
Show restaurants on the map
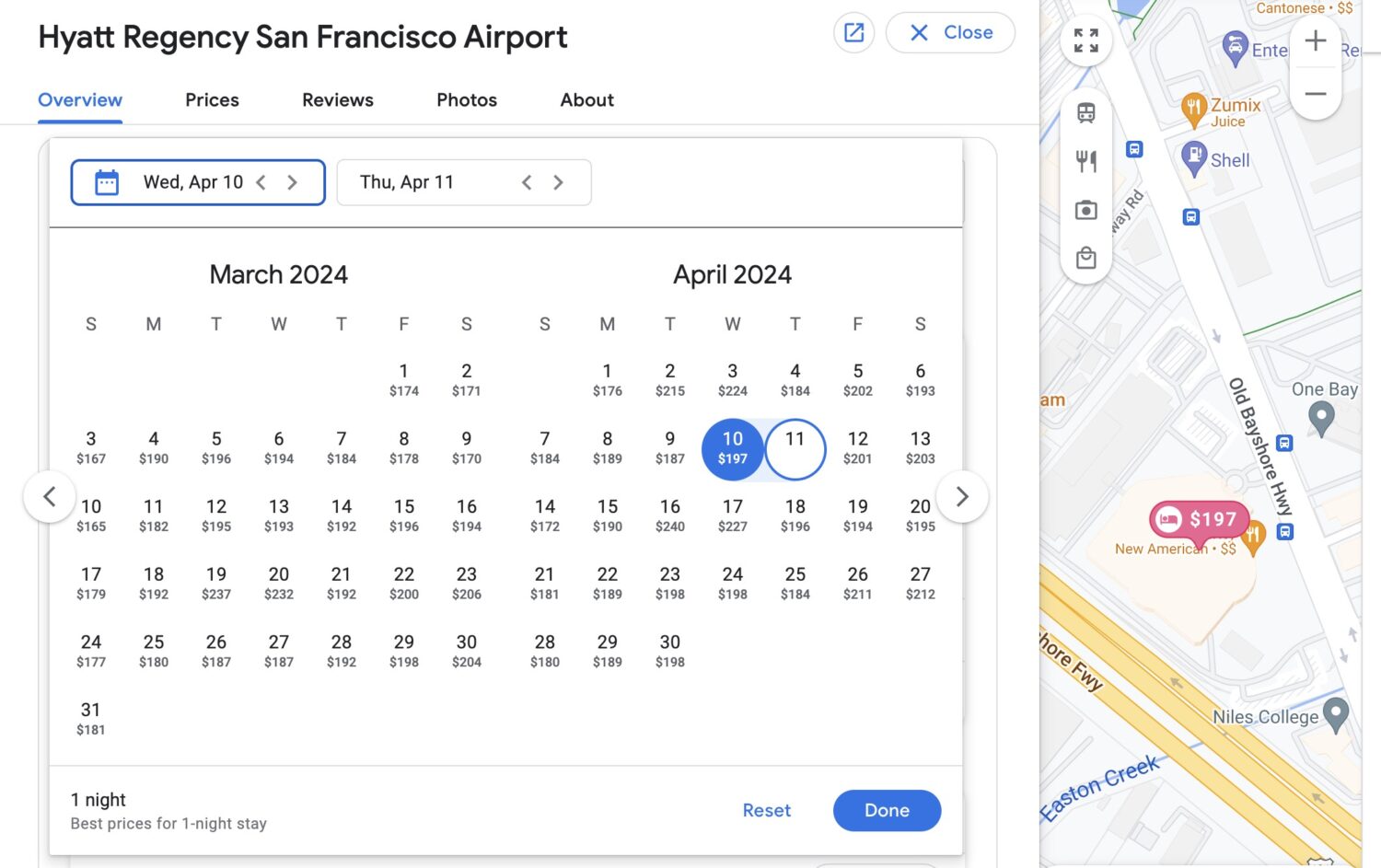(x=1085, y=162)
